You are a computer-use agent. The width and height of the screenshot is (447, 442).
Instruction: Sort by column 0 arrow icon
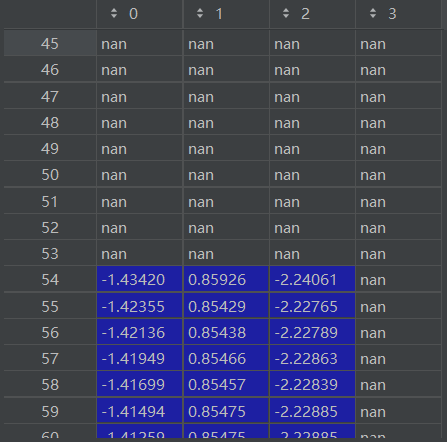(114, 13)
